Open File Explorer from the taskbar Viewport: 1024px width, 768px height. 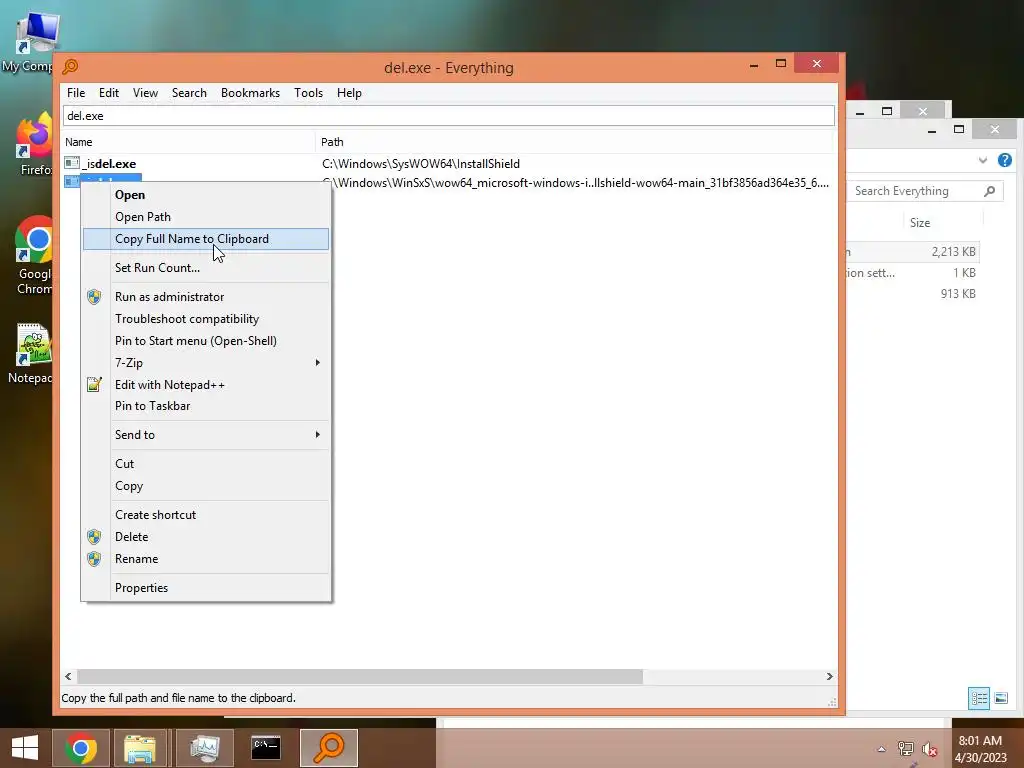point(140,748)
